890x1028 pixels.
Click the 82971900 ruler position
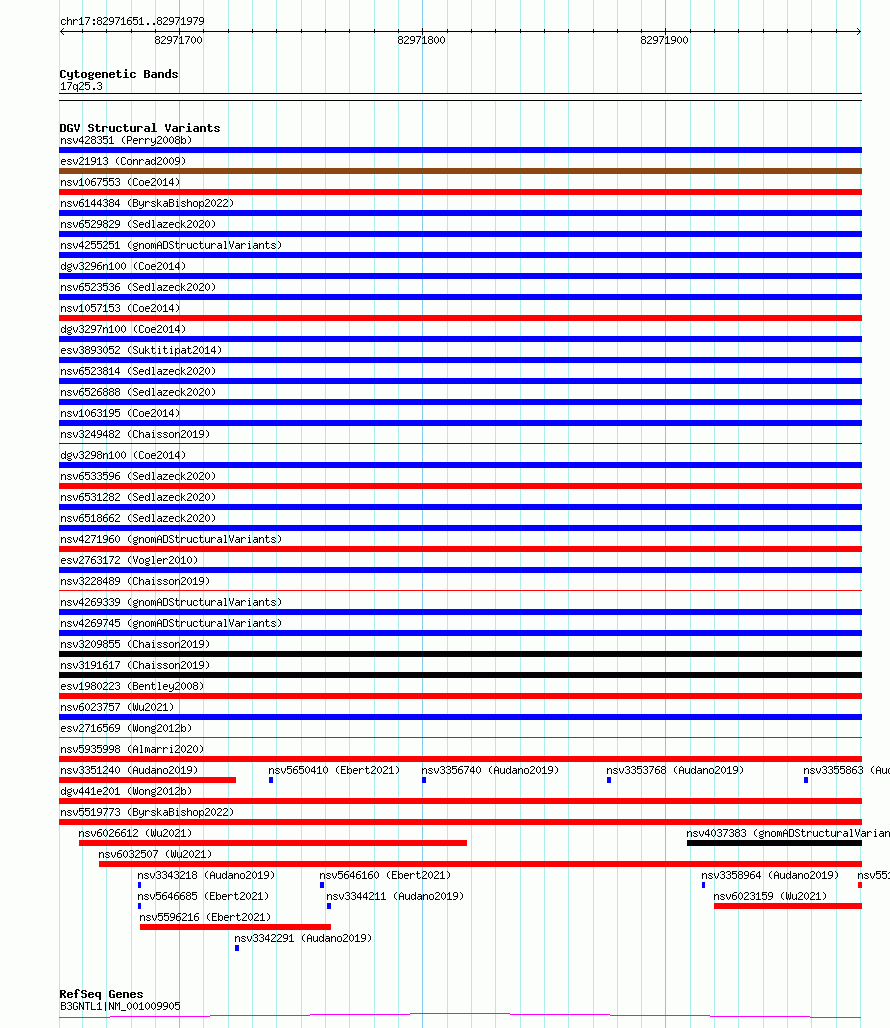[x=665, y=40]
